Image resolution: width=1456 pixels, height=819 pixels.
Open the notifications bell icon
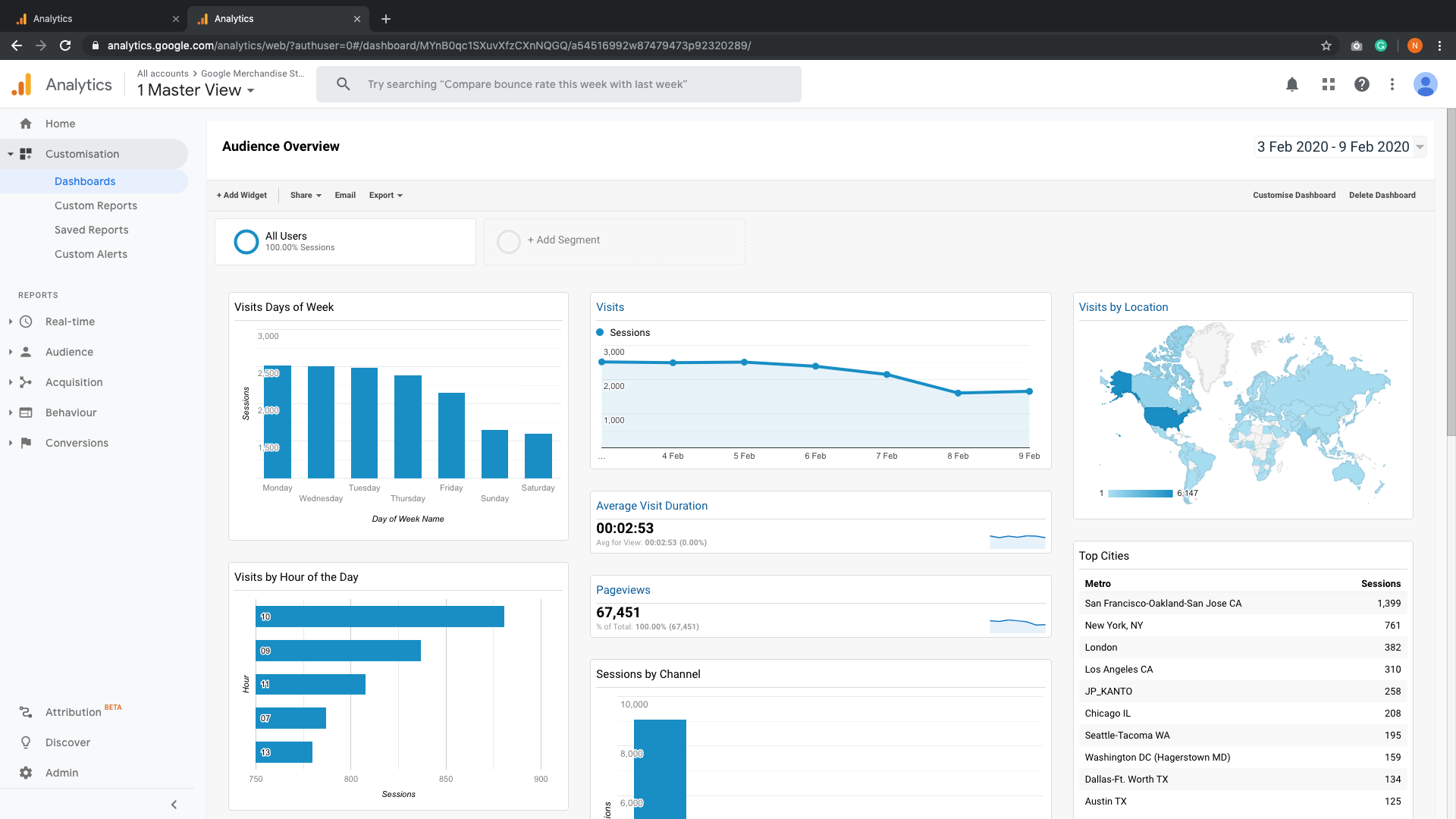pos(1292,84)
